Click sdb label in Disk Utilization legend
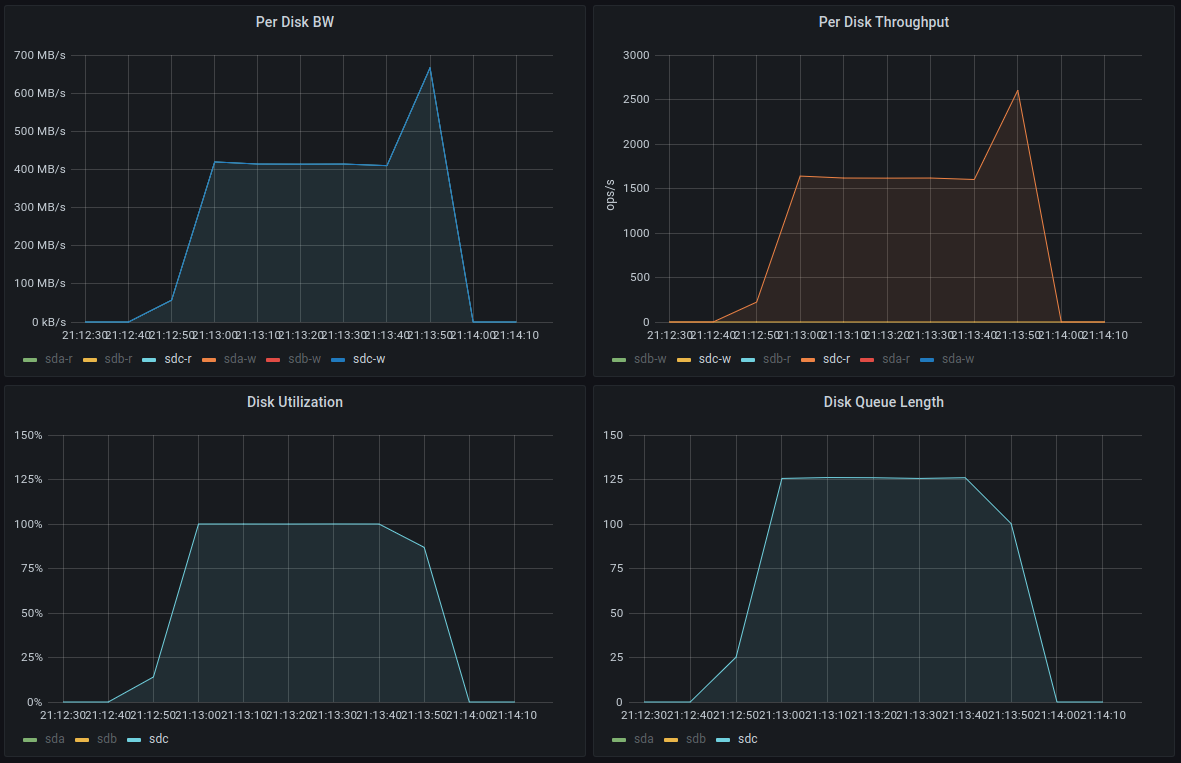The width and height of the screenshot is (1181, 763). coord(108,738)
